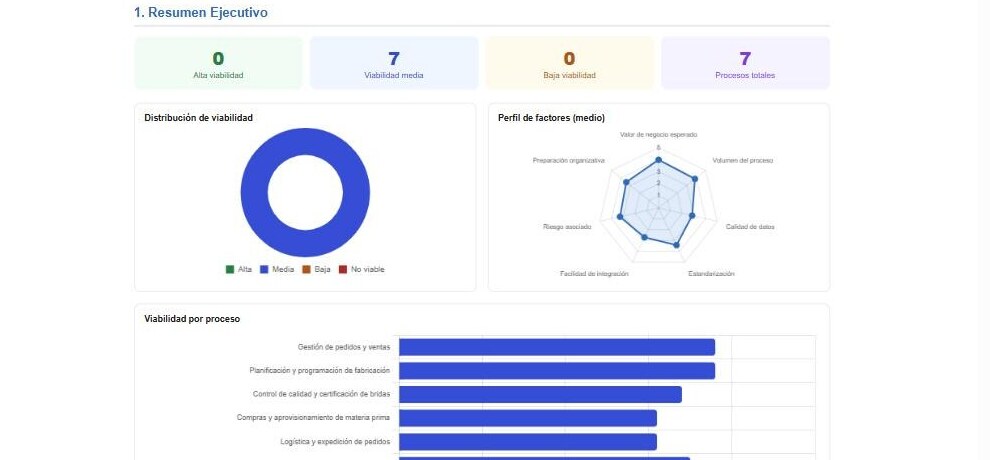The height and width of the screenshot is (460, 990).
Task: Click the 'Estandarización' radar label
Action: pos(711,274)
